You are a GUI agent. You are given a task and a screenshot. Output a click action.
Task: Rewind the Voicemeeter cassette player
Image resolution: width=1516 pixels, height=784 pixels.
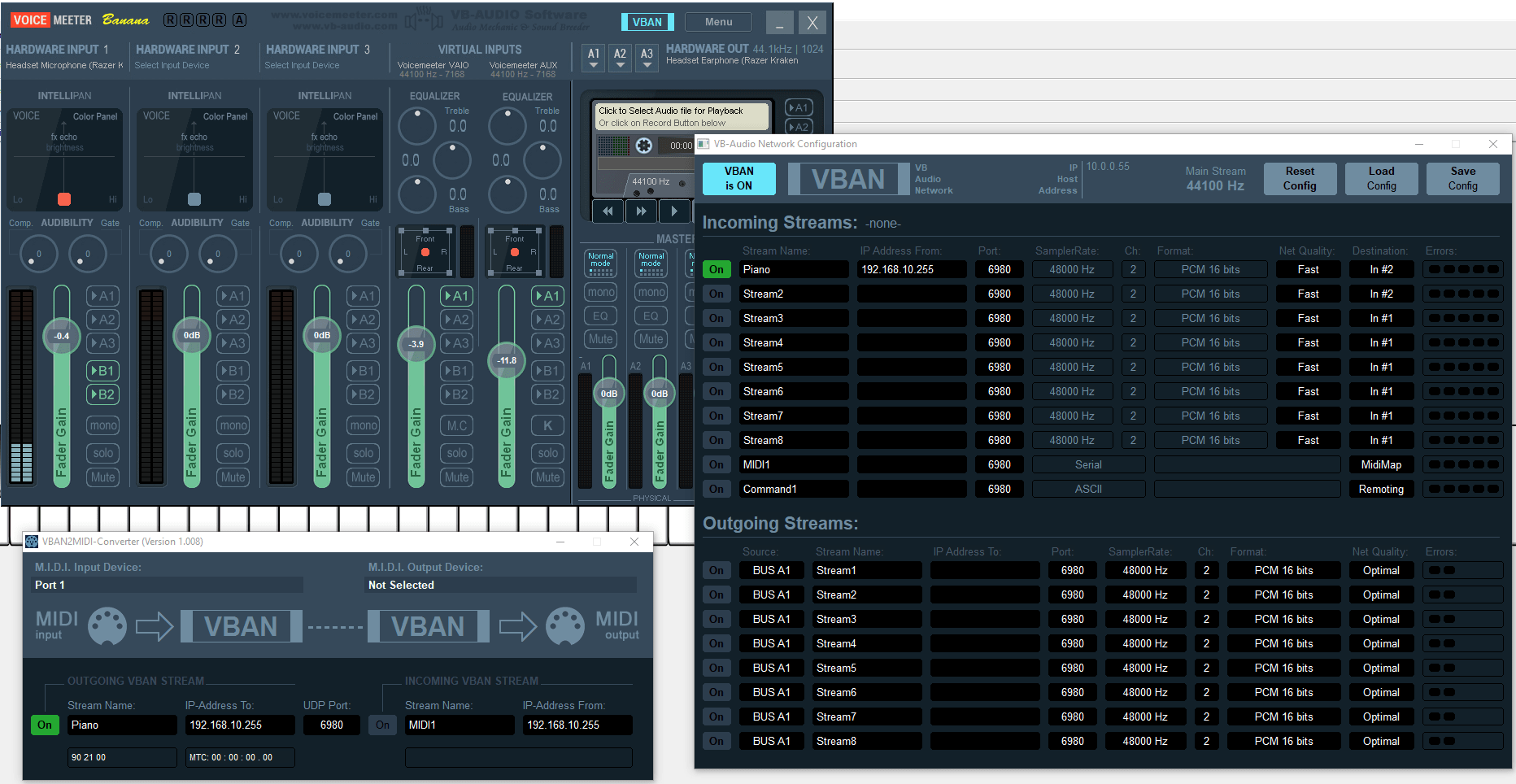(x=608, y=211)
